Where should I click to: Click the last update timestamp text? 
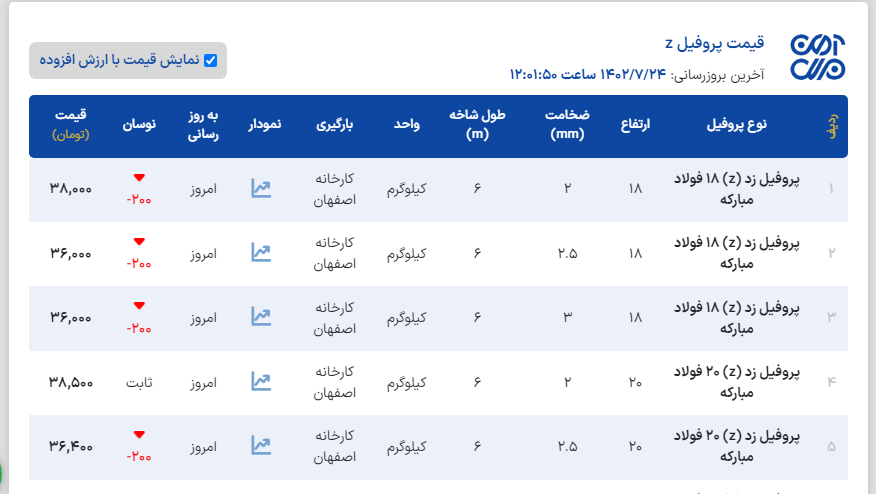[x=637, y=75]
